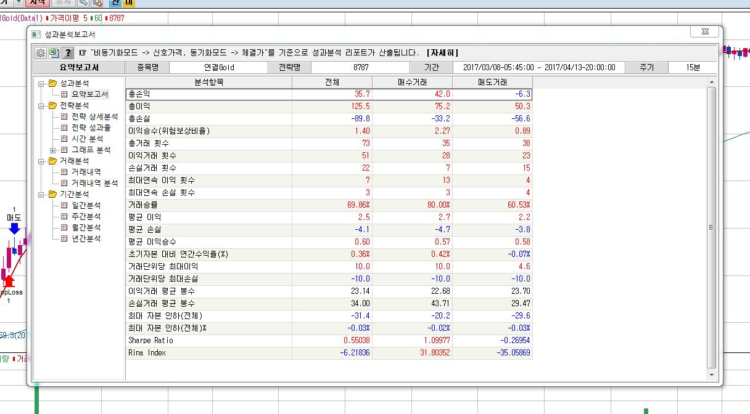Image resolution: width=750 pixels, height=414 pixels.
Task: Collapse the 성과분석 tree folder
Action: [41, 84]
